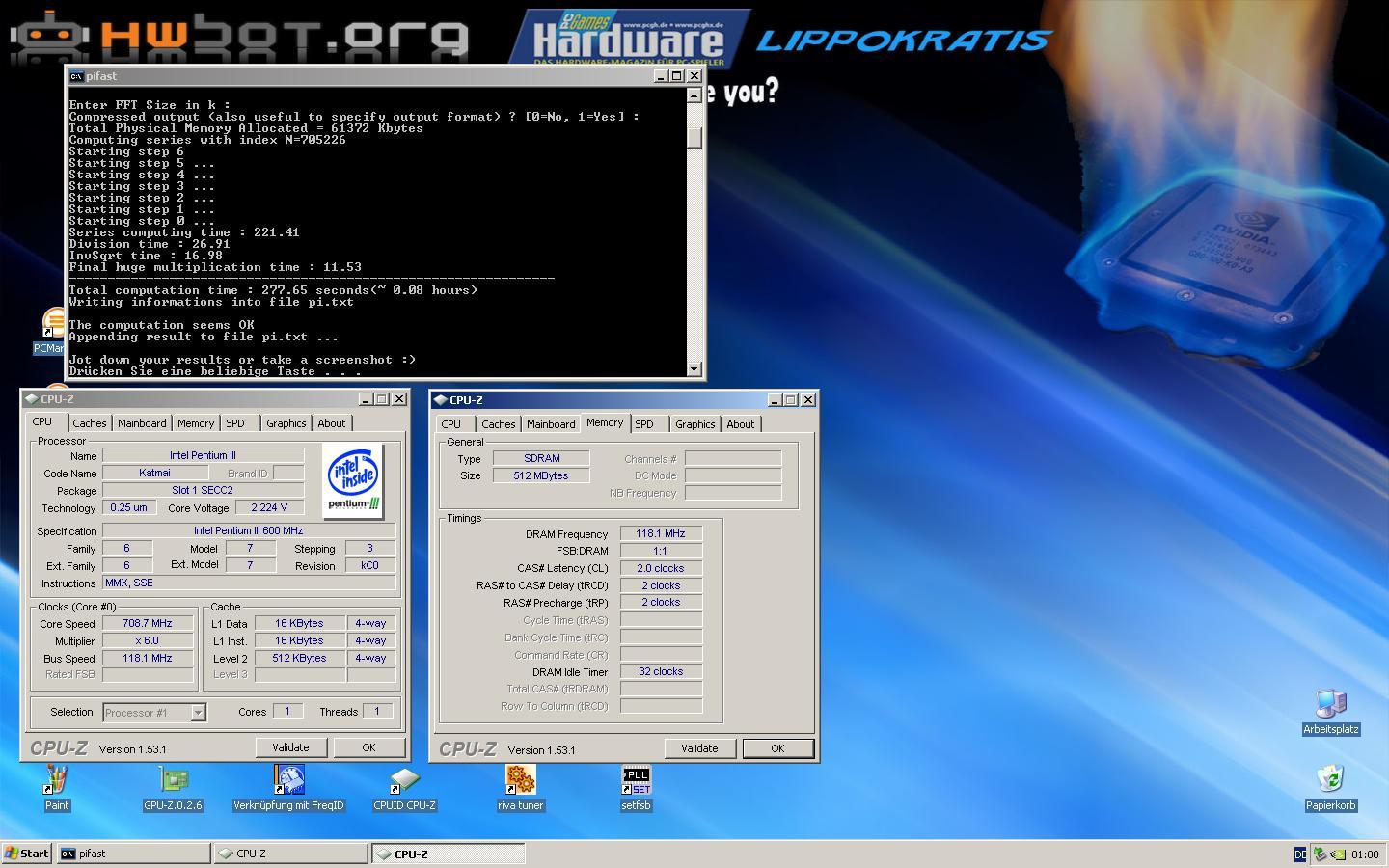Click the Instructions MMX, SSE field
This screenshot has height=868, width=1389.
coord(249,583)
